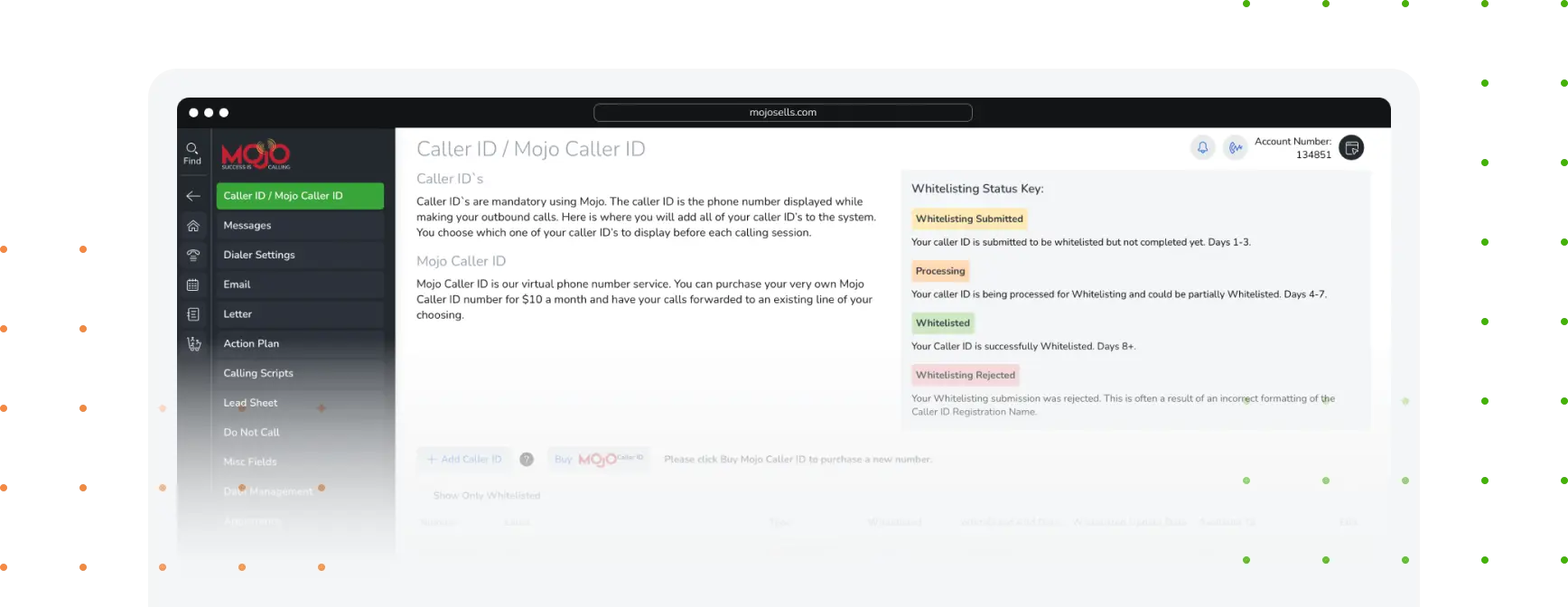
Task: Click the Whitelisting Status Key heading
Action: point(977,189)
